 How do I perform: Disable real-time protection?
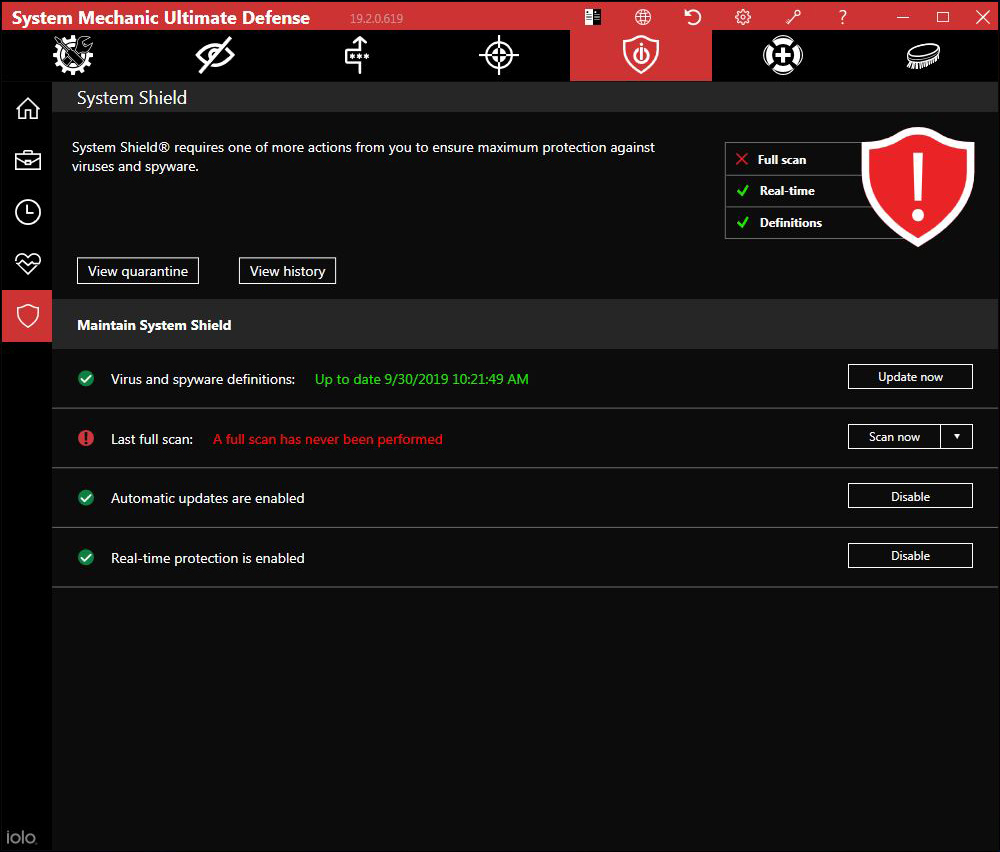[910, 555]
